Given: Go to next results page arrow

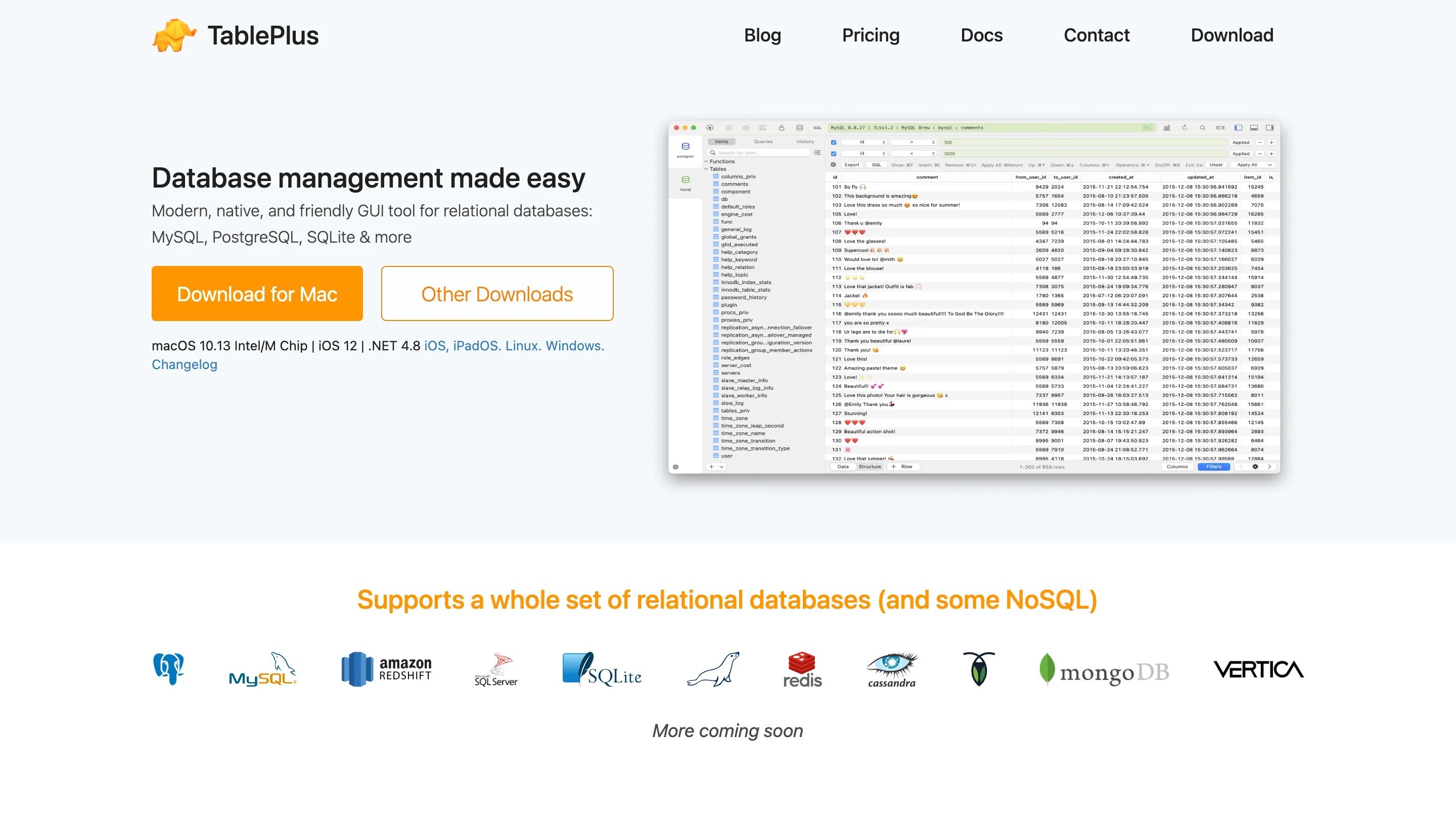Looking at the screenshot, I should [1269, 467].
